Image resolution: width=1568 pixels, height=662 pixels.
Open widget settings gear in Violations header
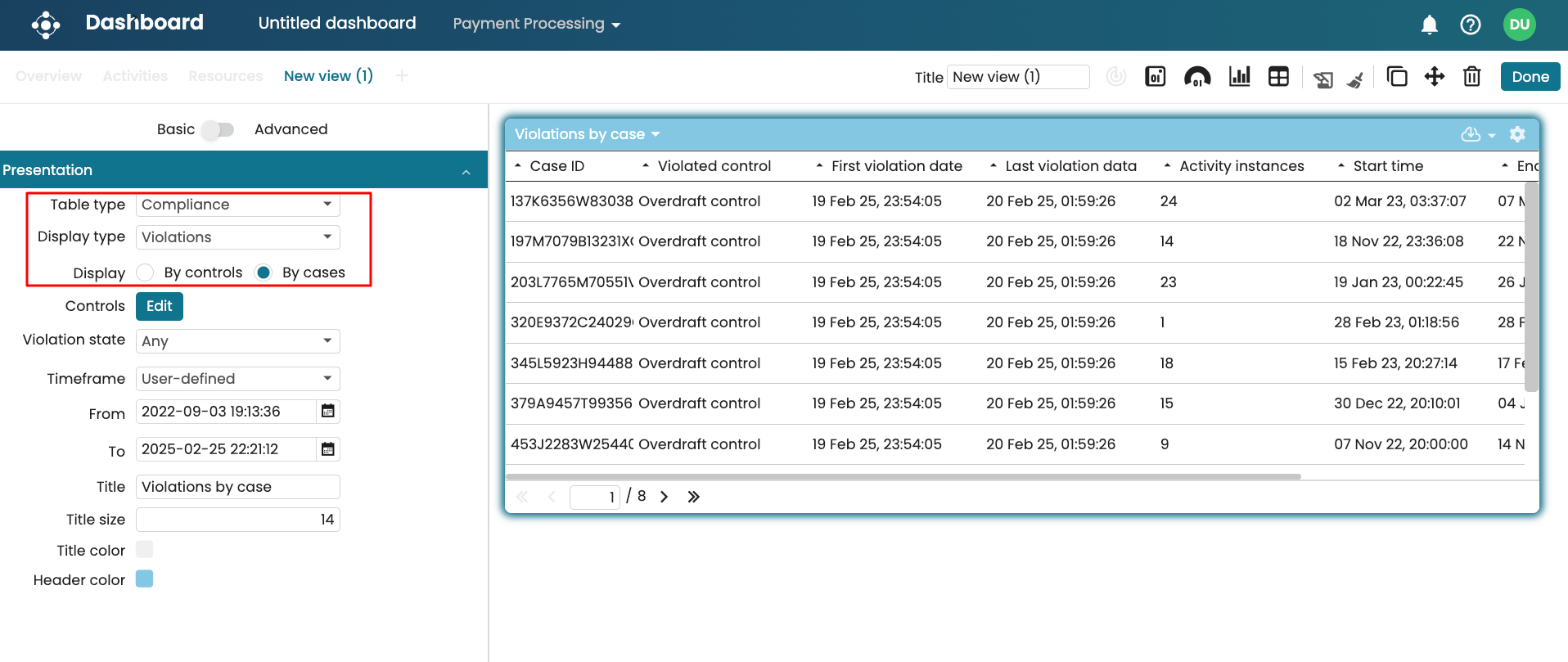pyautogui.click(x=1517, y=134)
